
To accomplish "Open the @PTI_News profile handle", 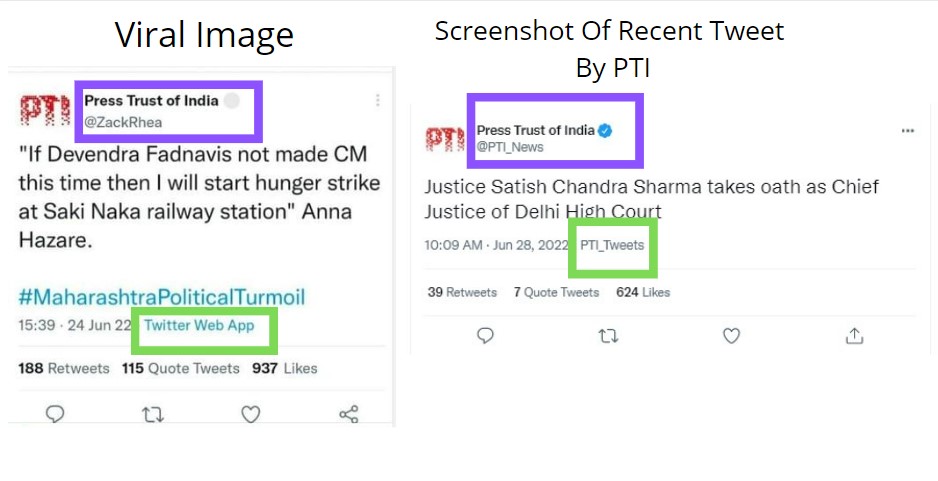I will [510, 147].
